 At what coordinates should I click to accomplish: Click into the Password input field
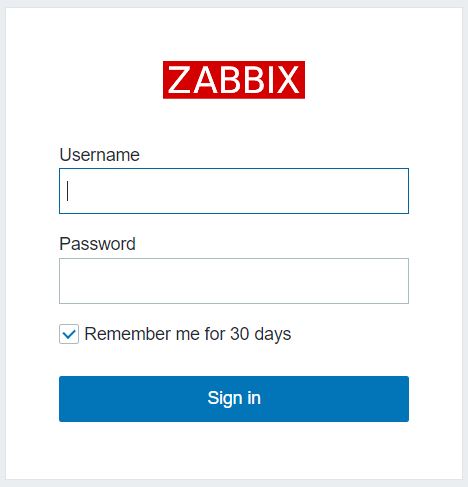[x=234, y=281]
